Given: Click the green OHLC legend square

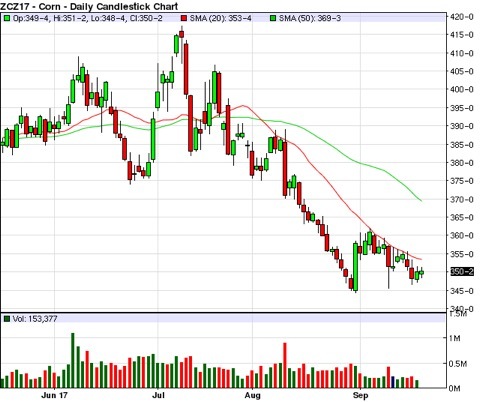Looking at the screenshot, I should coord(6,18).
